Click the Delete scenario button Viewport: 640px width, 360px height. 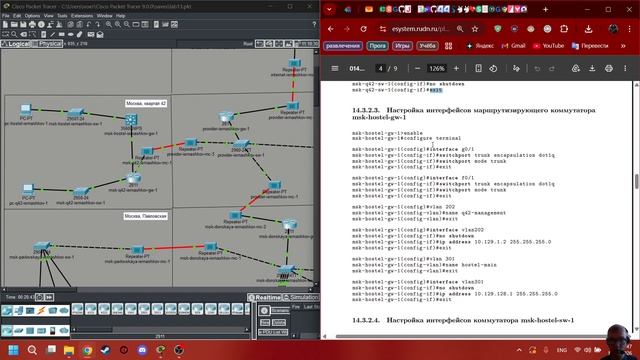(x=279, y=322)
